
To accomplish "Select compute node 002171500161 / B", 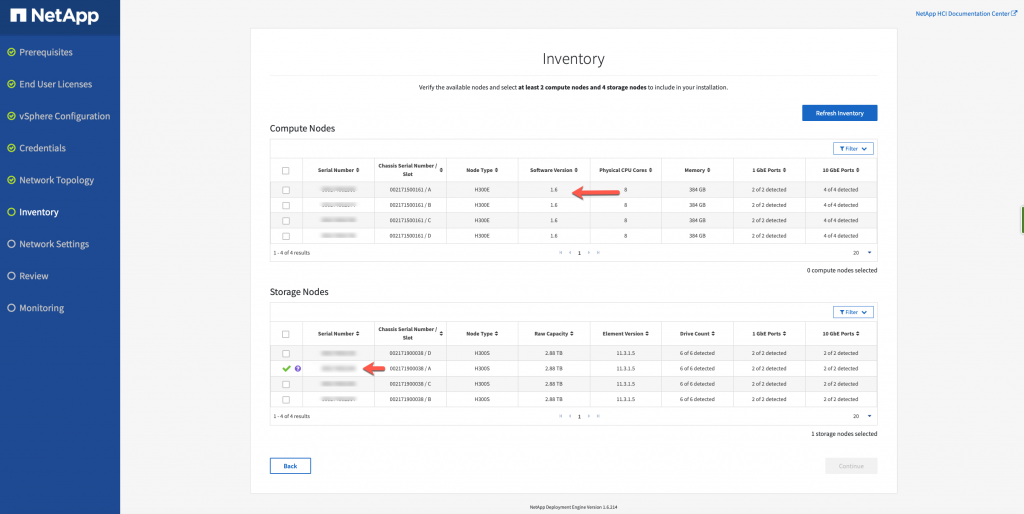I will 285,205.
